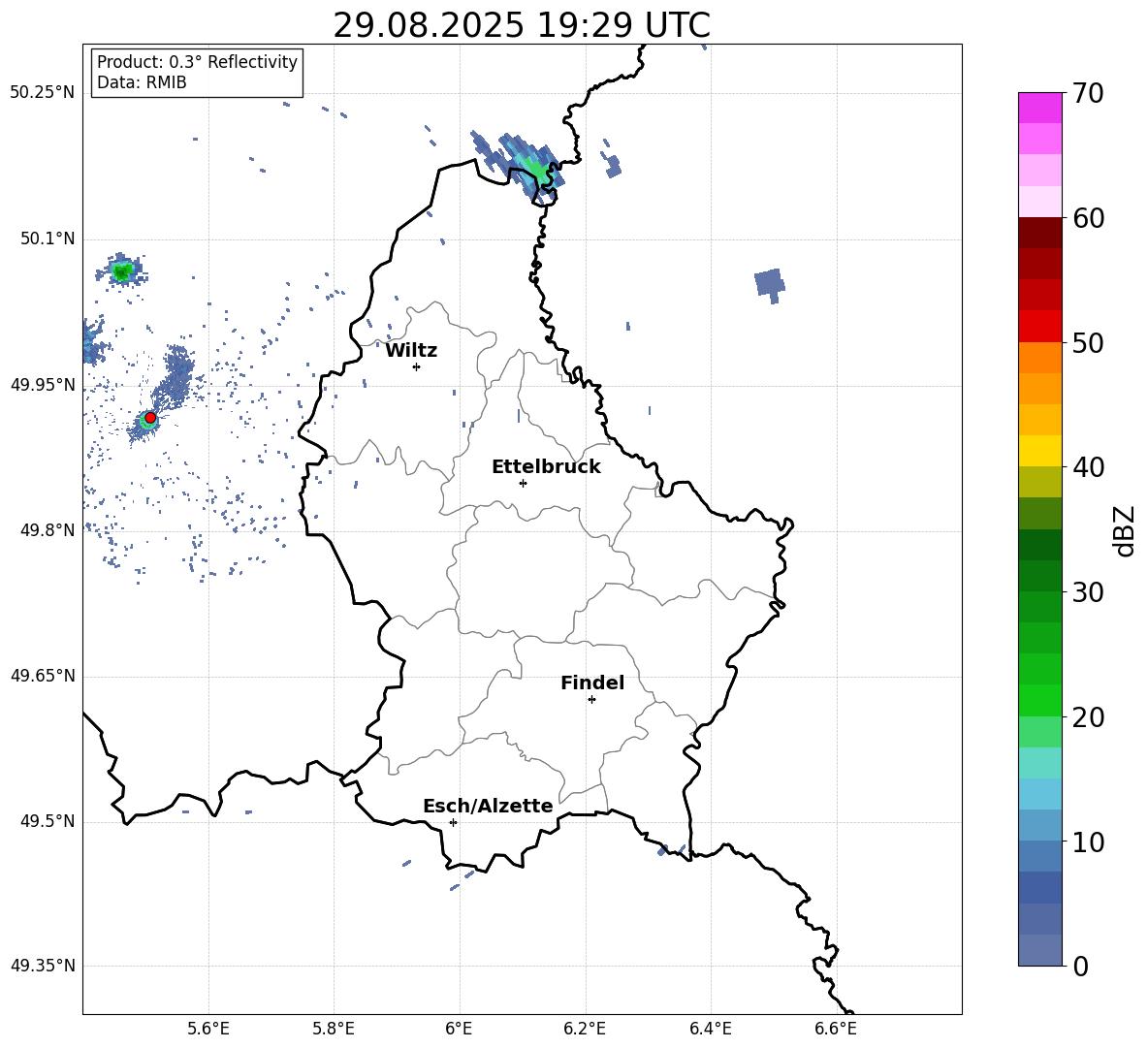Pick the dark maroon swatch below 60
1148x1048 pixels.
coord(1040,233)
